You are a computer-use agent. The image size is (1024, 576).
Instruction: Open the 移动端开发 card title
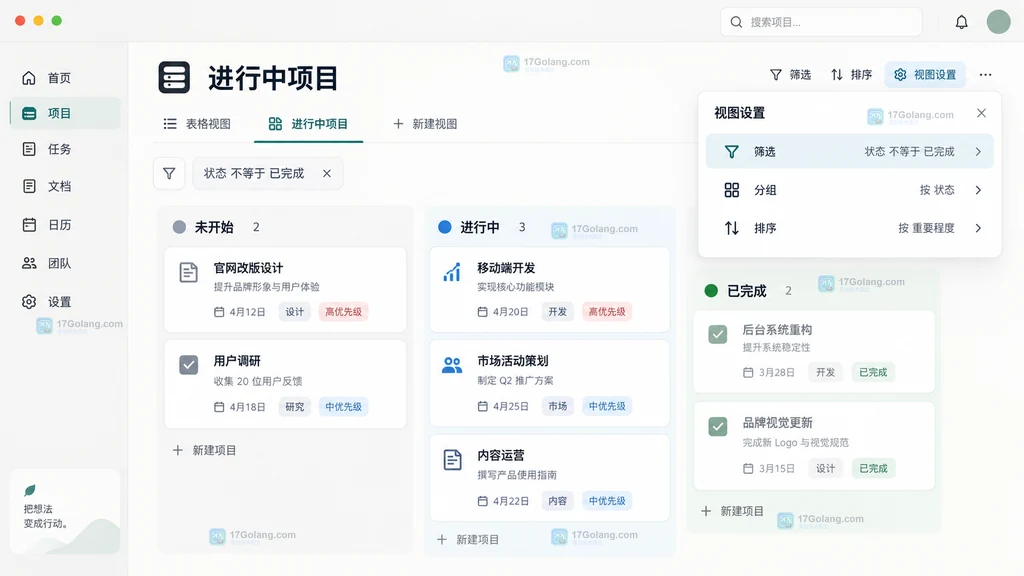point(506,268)
